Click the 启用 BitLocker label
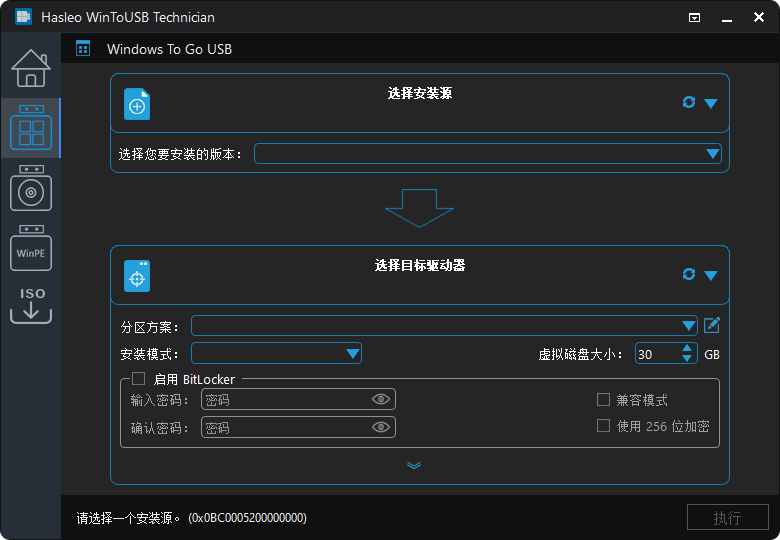The image size is (780, 540). 194,379
